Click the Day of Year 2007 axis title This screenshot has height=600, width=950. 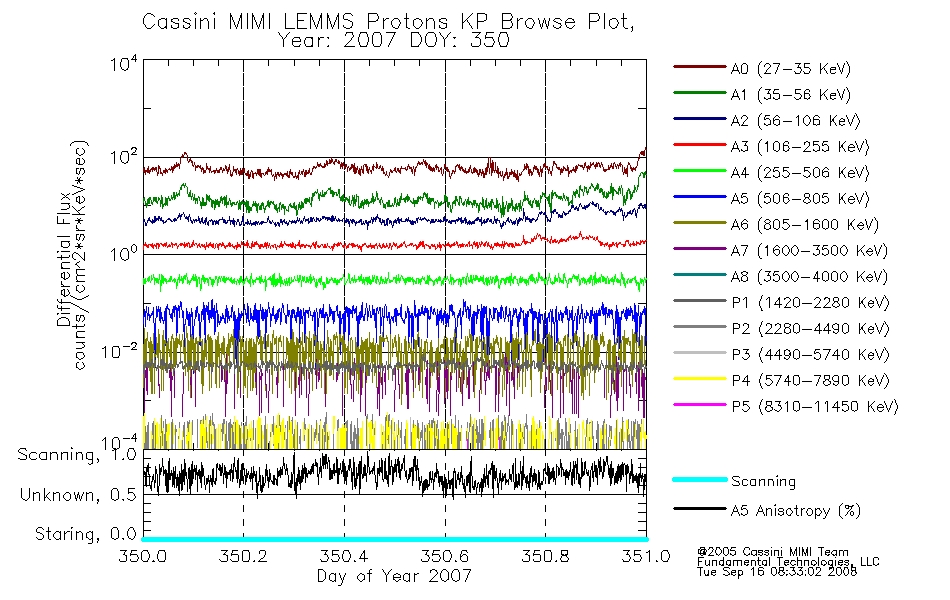(394, 576)
